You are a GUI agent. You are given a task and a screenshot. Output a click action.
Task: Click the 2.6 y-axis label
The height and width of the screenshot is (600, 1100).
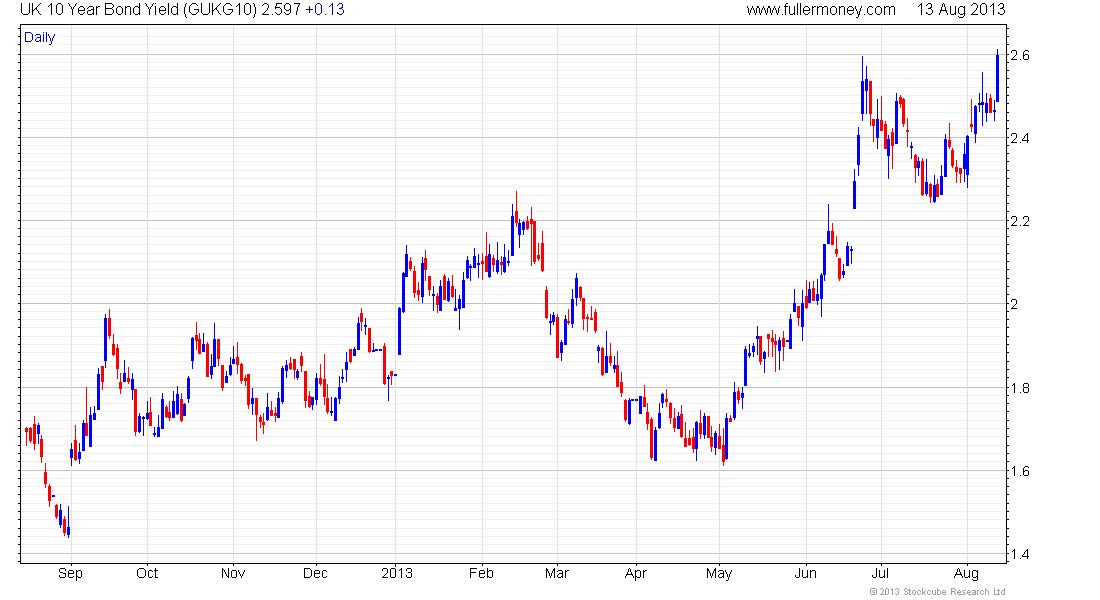point(1019,55)
